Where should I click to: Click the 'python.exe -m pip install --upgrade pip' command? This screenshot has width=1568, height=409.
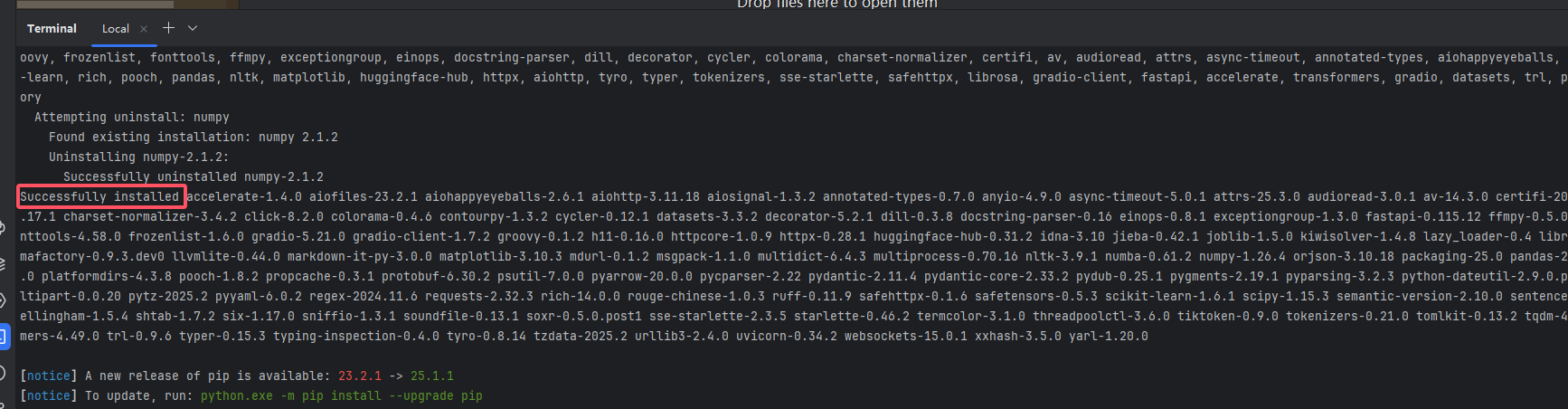(342, 395)
